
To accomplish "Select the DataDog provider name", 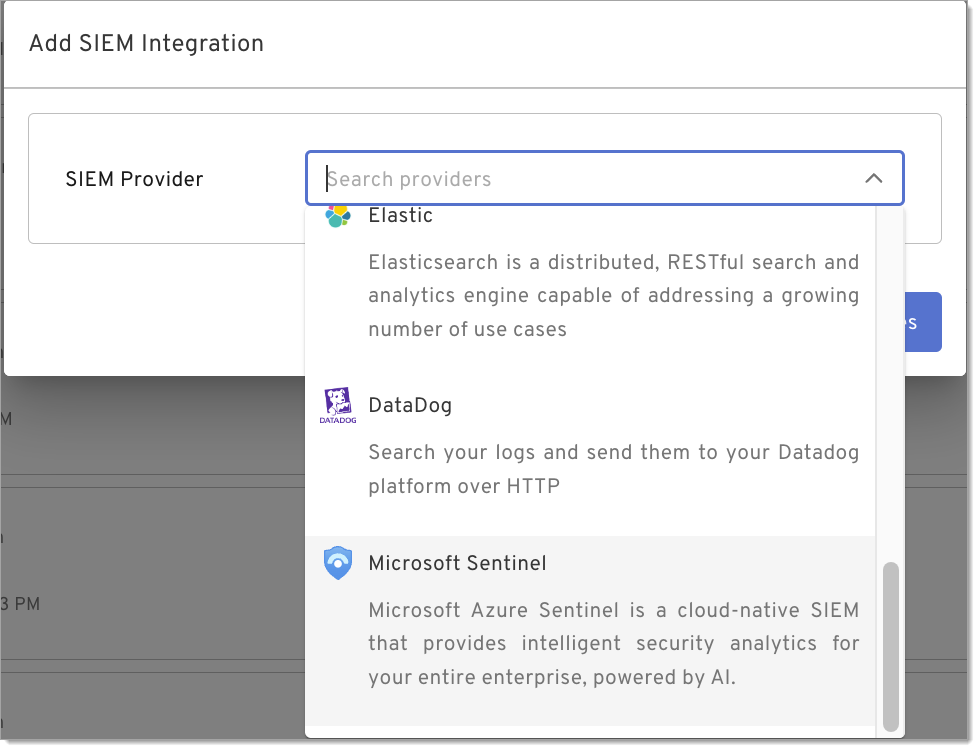I will point(410,406).
